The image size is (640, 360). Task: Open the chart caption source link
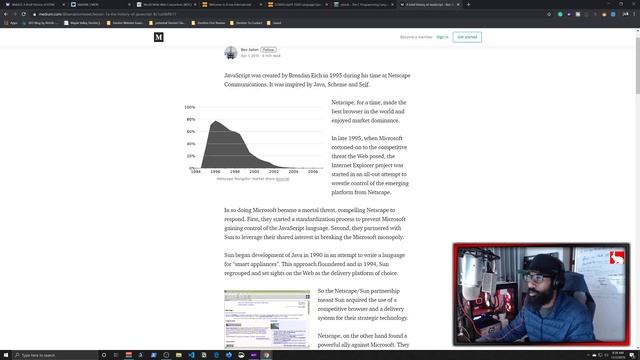282,179
